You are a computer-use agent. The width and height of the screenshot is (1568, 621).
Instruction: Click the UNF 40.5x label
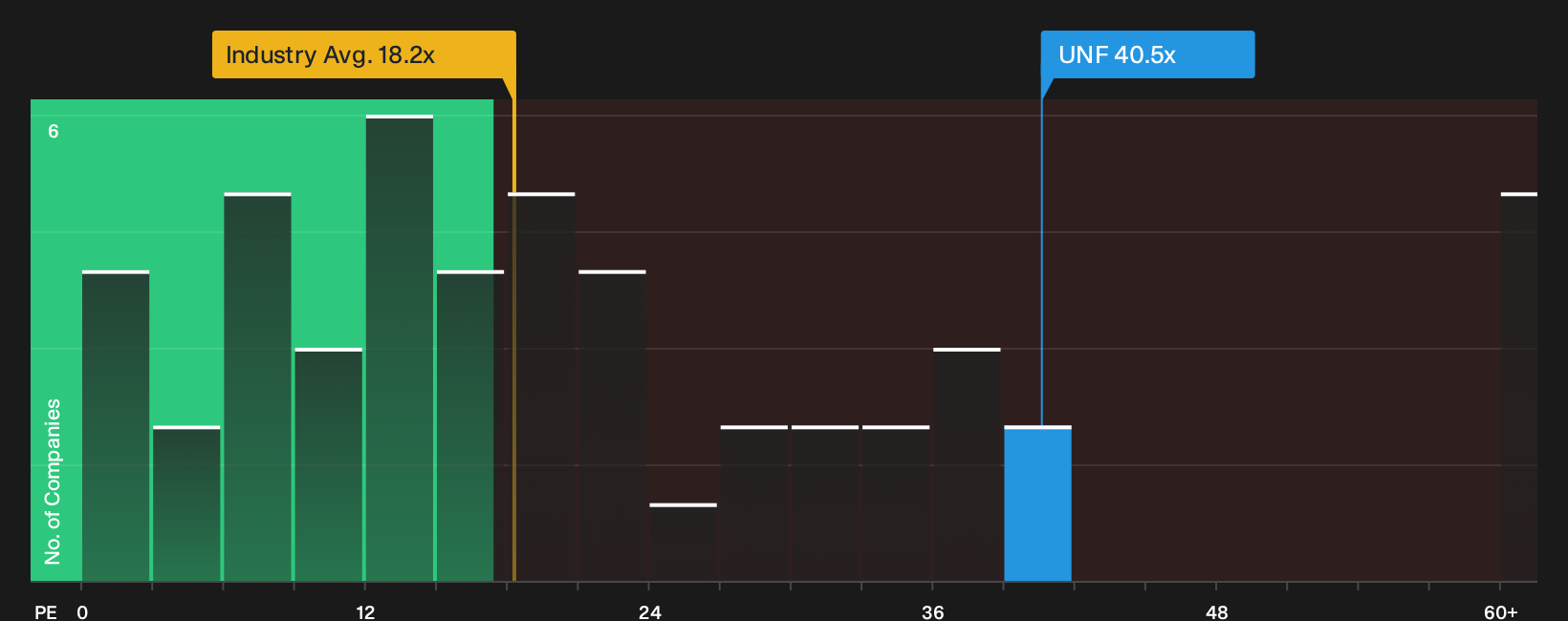point(1147,54)
